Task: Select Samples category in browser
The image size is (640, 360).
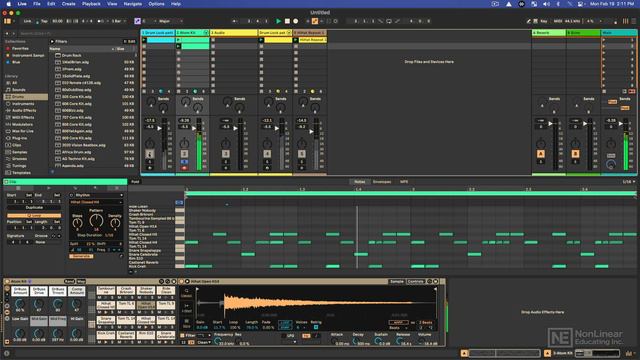Action: (20, 152)
